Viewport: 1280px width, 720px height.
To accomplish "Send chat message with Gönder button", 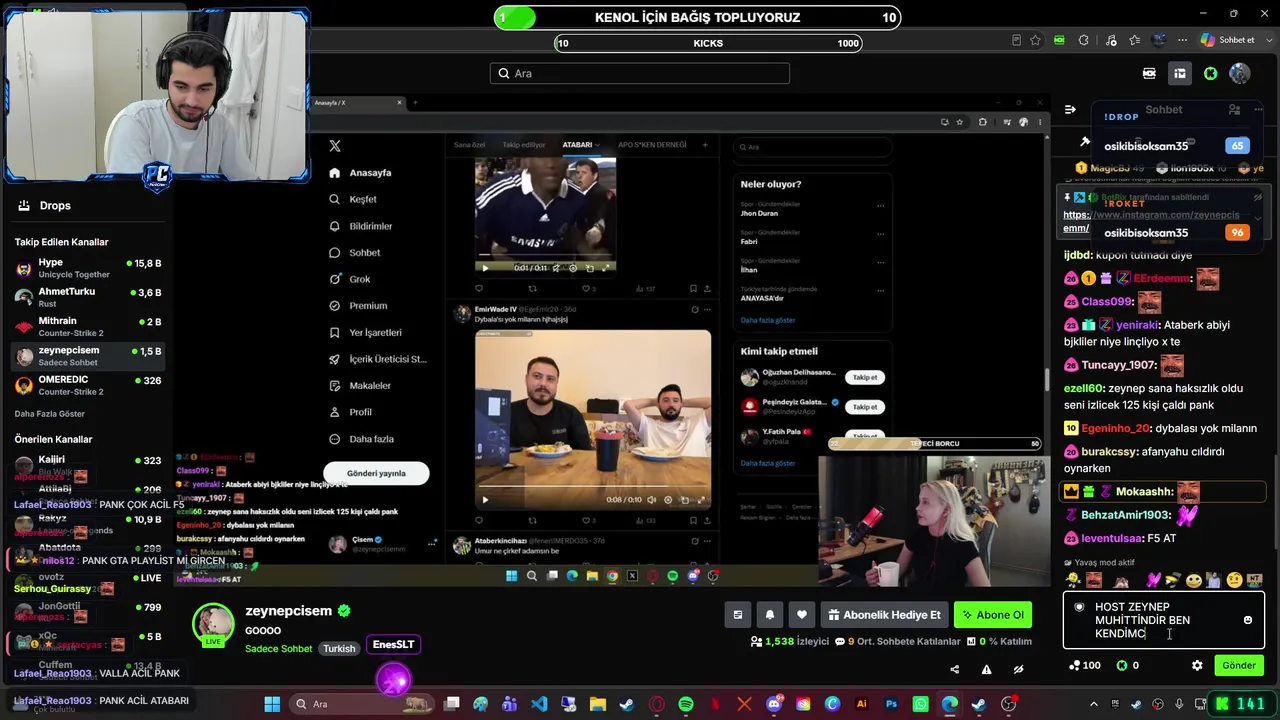I will click(1239, 665).
